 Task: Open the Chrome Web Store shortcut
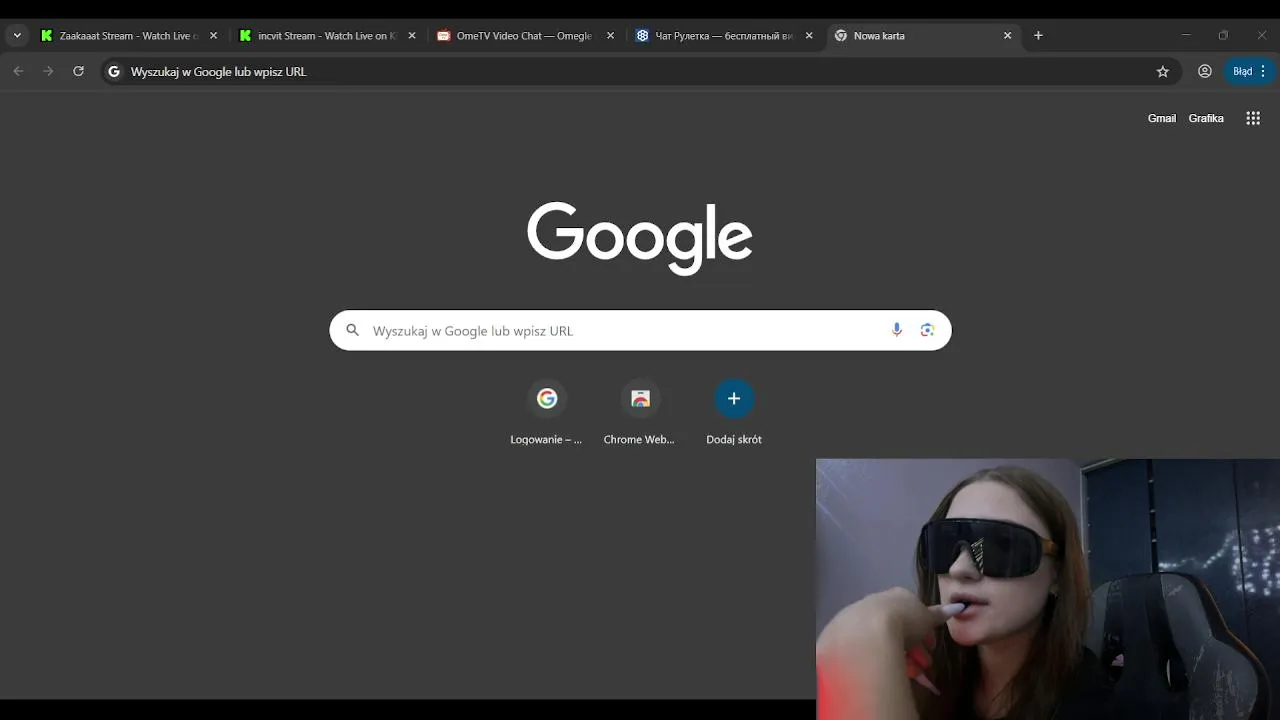(x=640, y=412)
